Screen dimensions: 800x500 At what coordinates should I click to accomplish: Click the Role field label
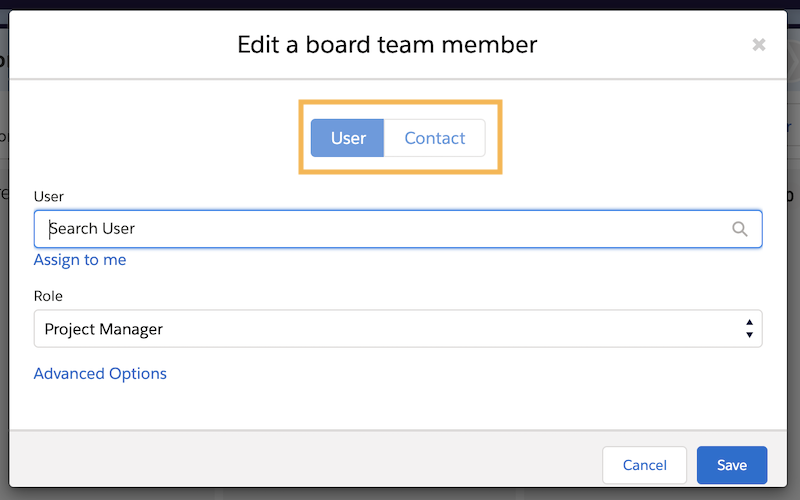pos(48,296)
